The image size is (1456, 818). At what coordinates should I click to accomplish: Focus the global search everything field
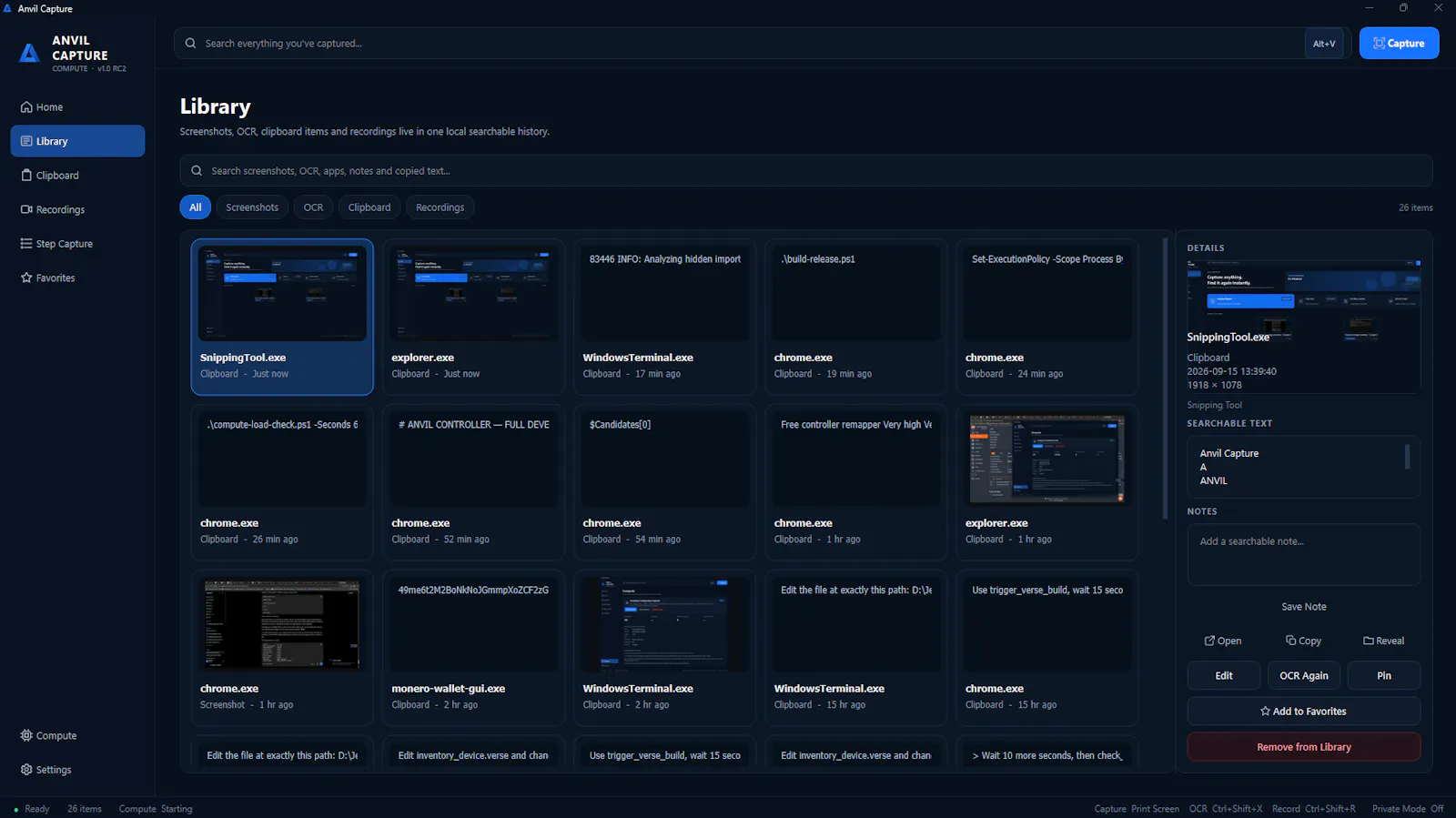pos(738,44)
